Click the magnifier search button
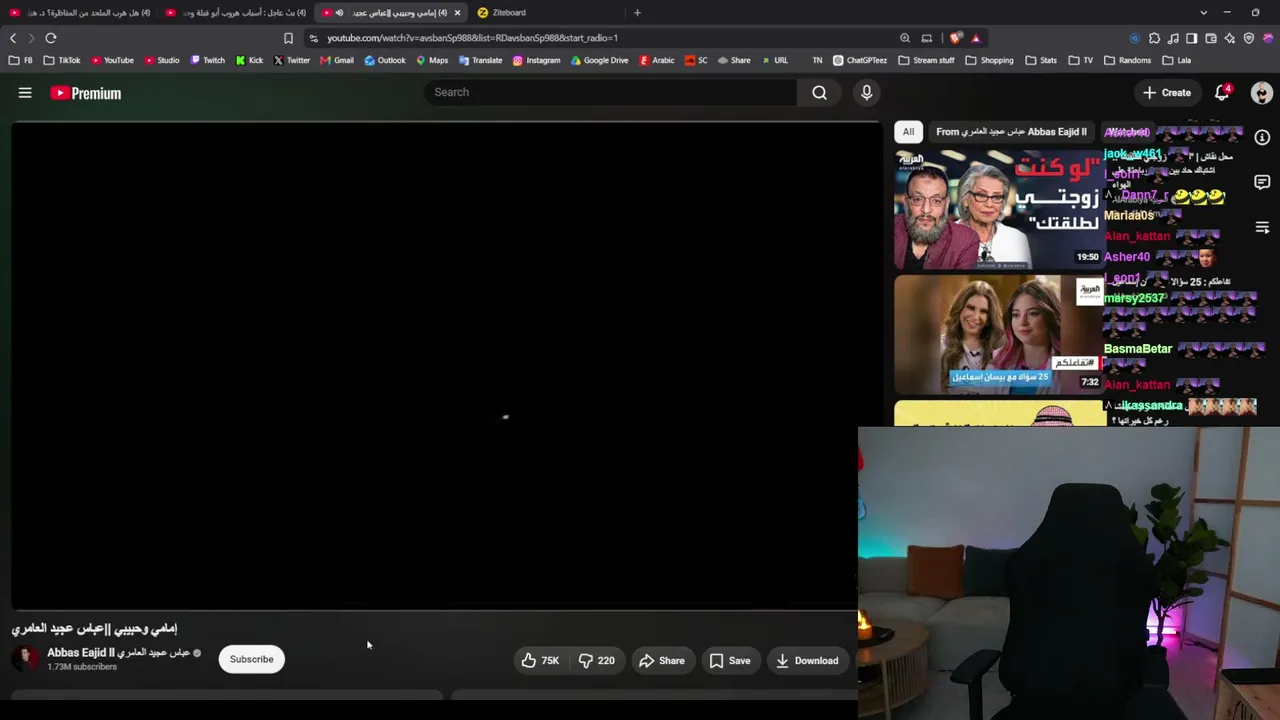Viewport: 1280px width, 720px height. point(819,92)
